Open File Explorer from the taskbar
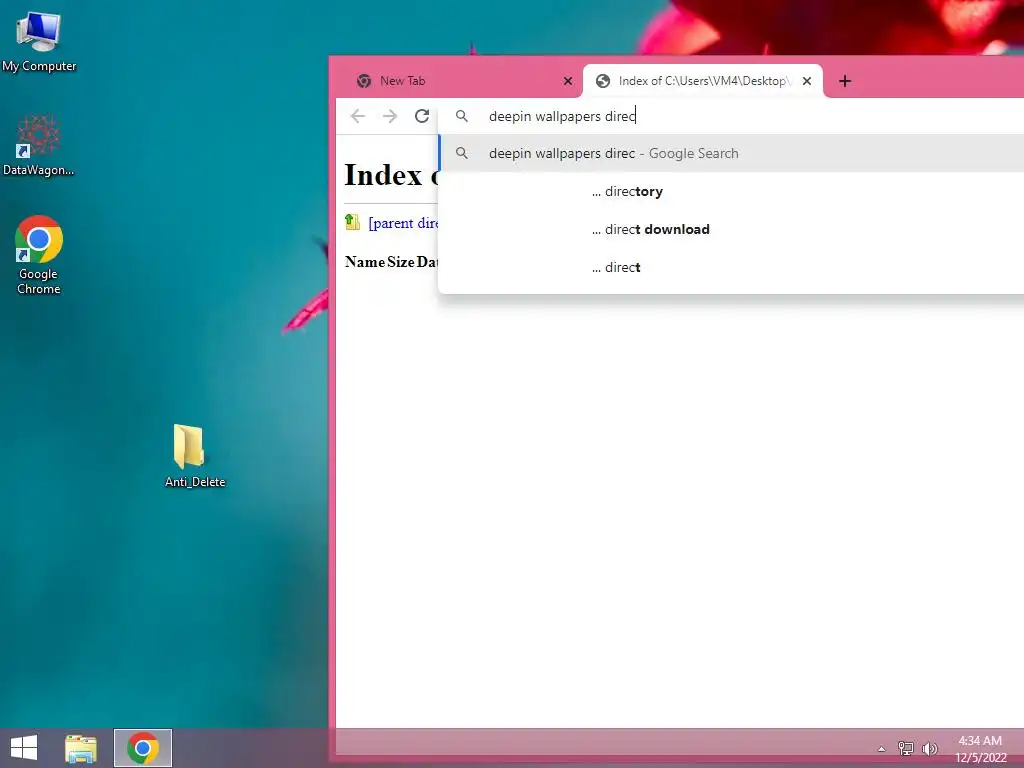The image size is (1024, 768). [81, 748]
